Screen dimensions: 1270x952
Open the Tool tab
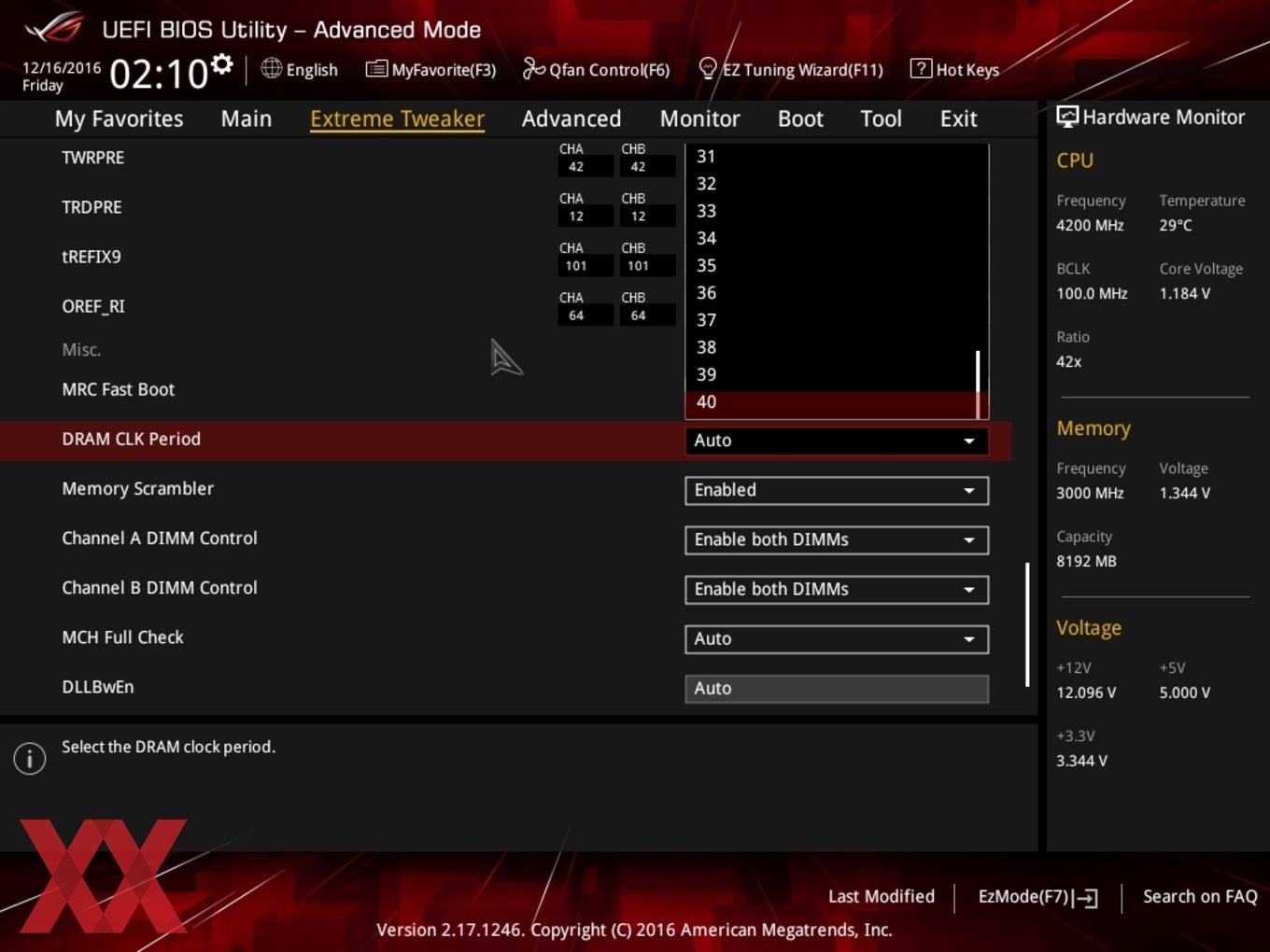[881, 119]
